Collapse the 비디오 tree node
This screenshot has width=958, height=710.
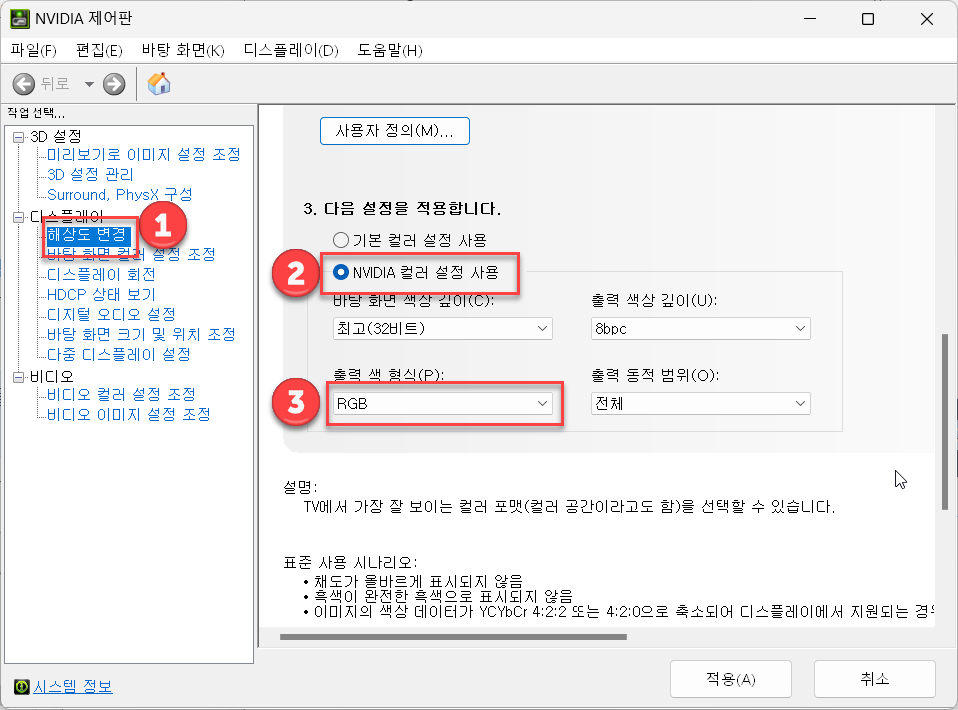(18, 377)
